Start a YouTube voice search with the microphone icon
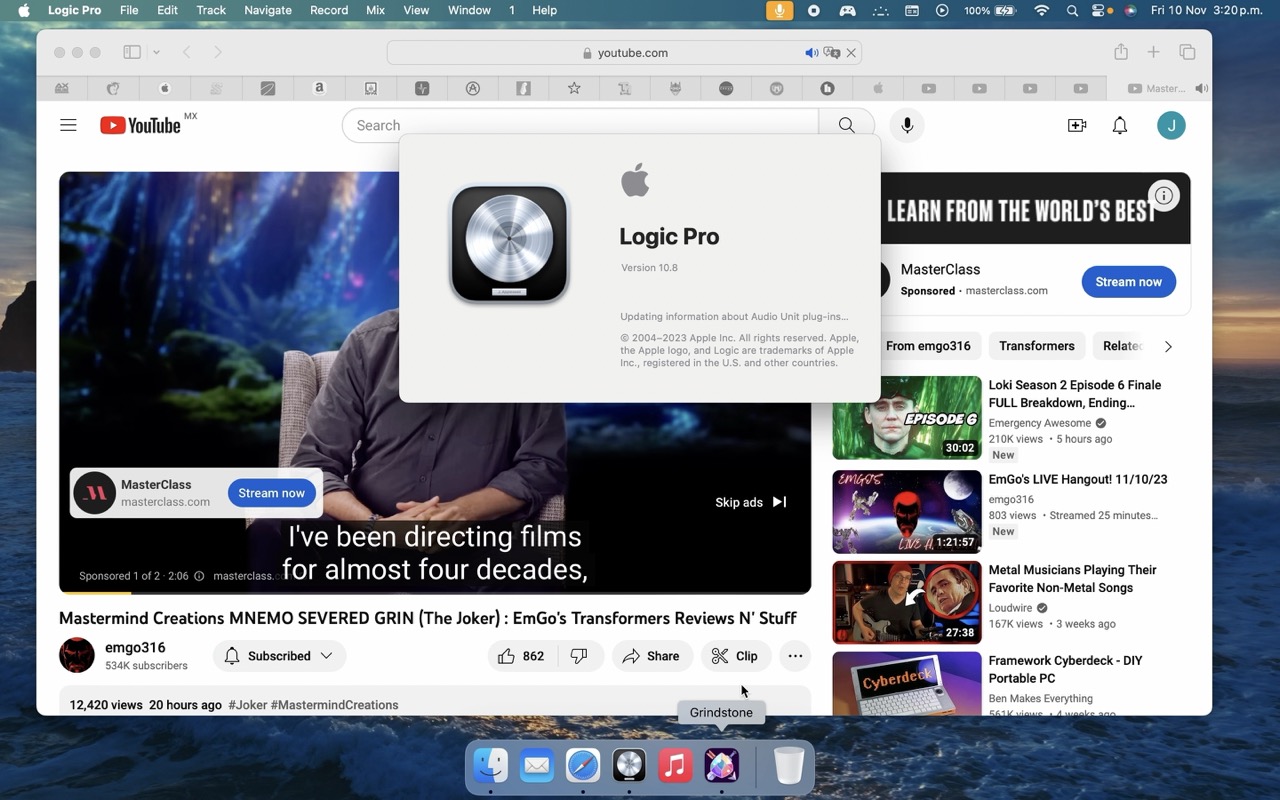The image size is (1280, 800). tap(906, 125)
